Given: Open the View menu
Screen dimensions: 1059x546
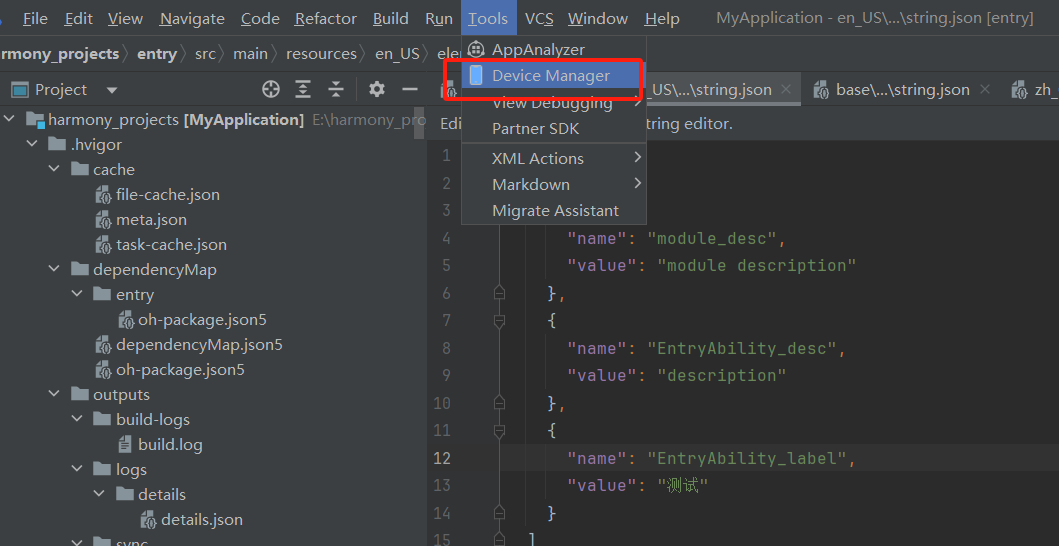Looking at the screenshot, I should point(125,18).
